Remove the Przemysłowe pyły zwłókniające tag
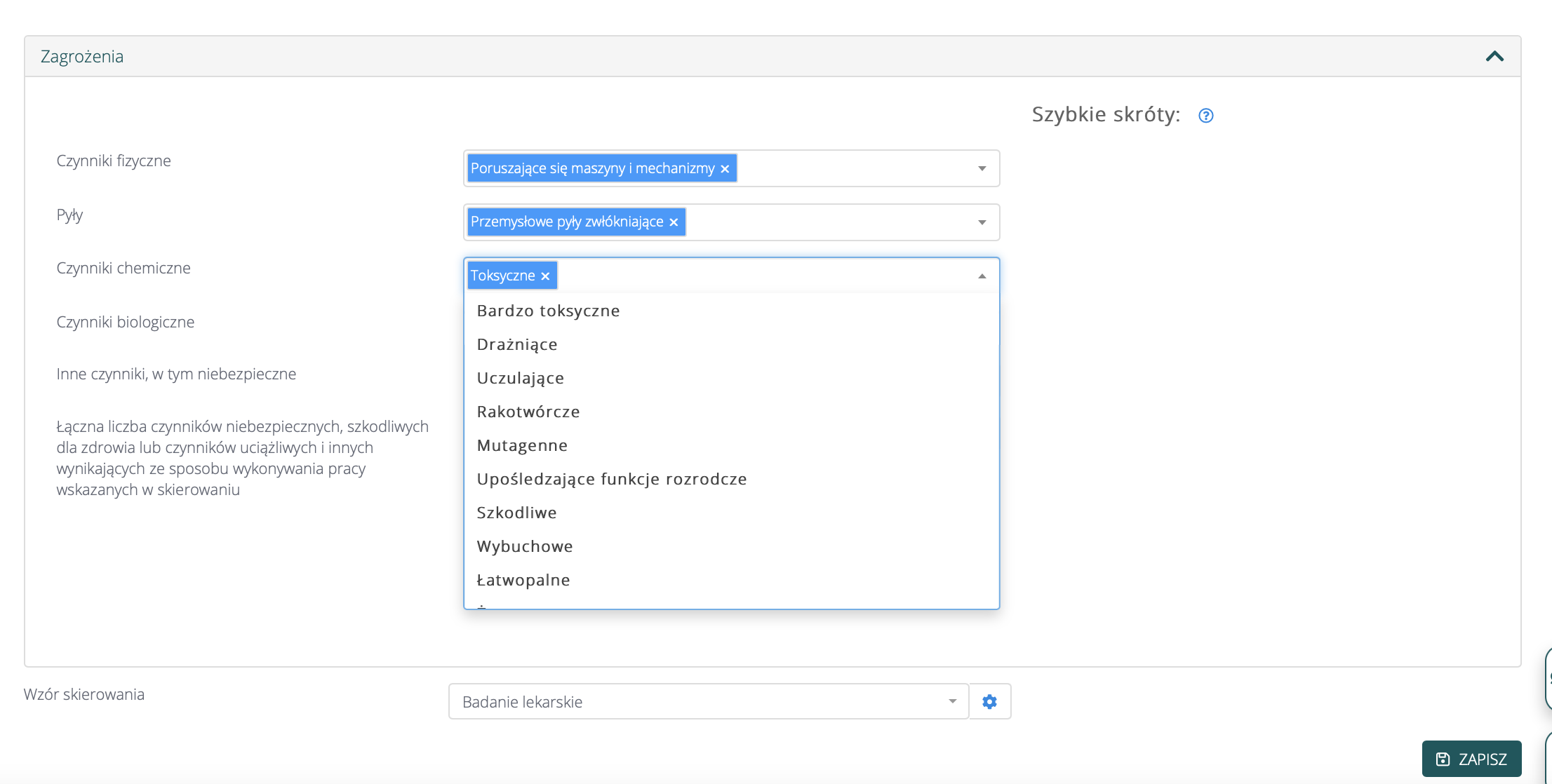Image resolution: width=1552 pixels, height=784 pixels. tap(674, 222)
